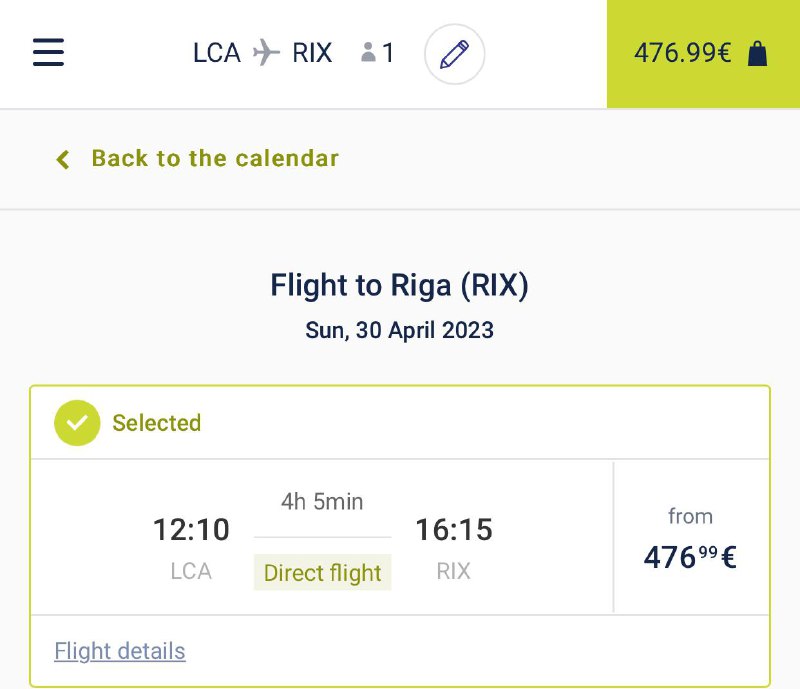Select the LCA origin code in header
This screenshot has width=800, height=689.
point(217,53)
